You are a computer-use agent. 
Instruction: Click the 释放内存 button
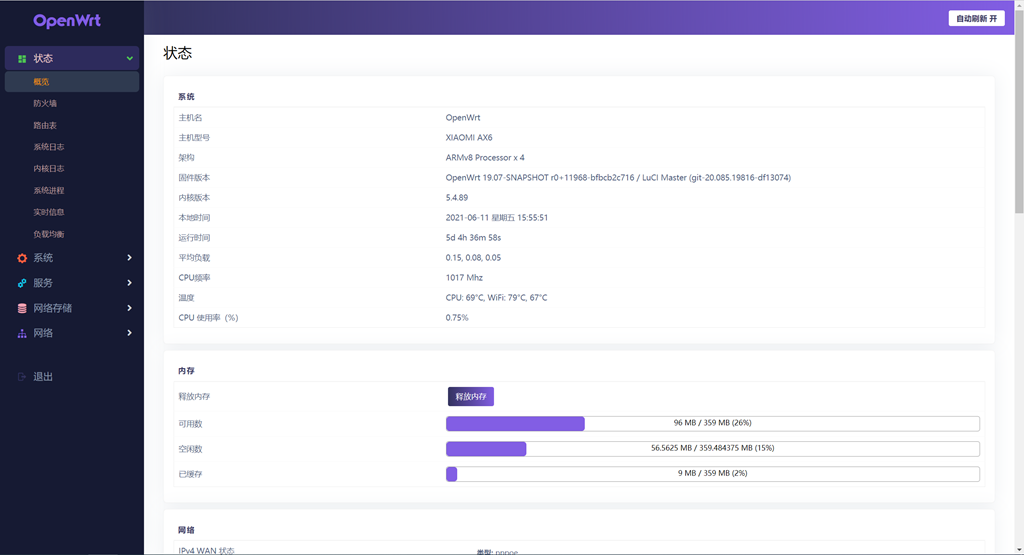pos(471,396)
